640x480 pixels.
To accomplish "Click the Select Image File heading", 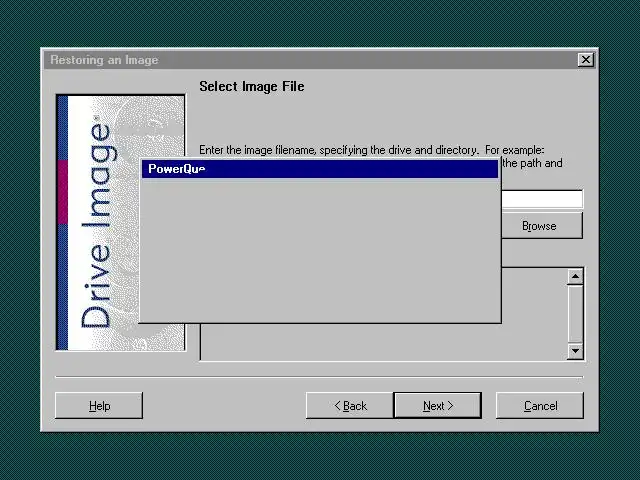I will (252, 87).
